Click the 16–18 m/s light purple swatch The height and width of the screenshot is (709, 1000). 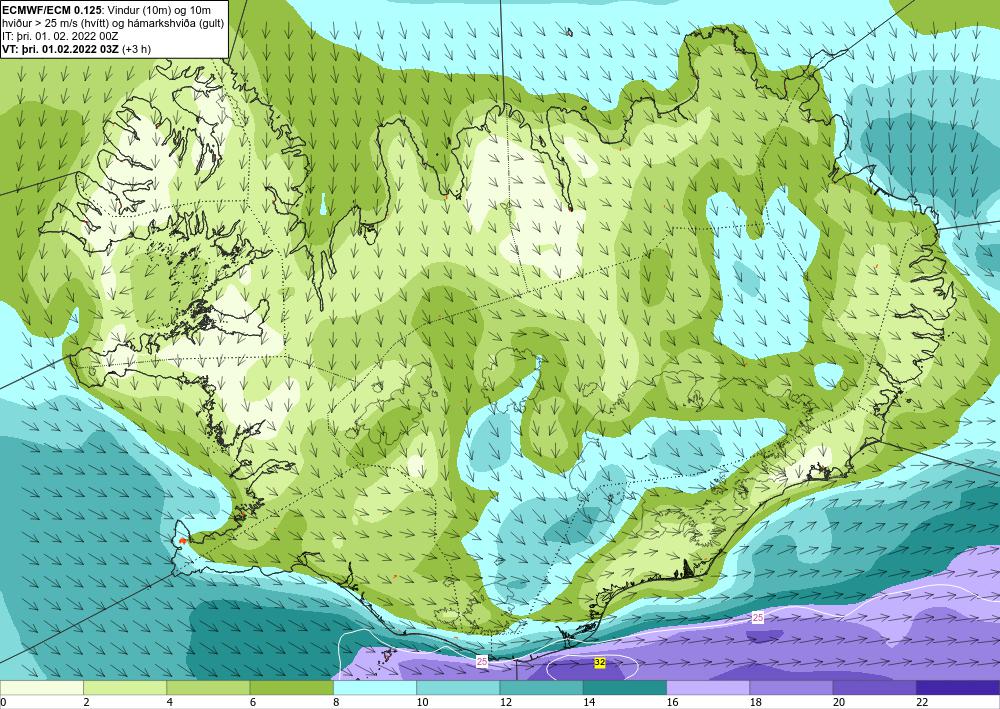tap(708, 687)
